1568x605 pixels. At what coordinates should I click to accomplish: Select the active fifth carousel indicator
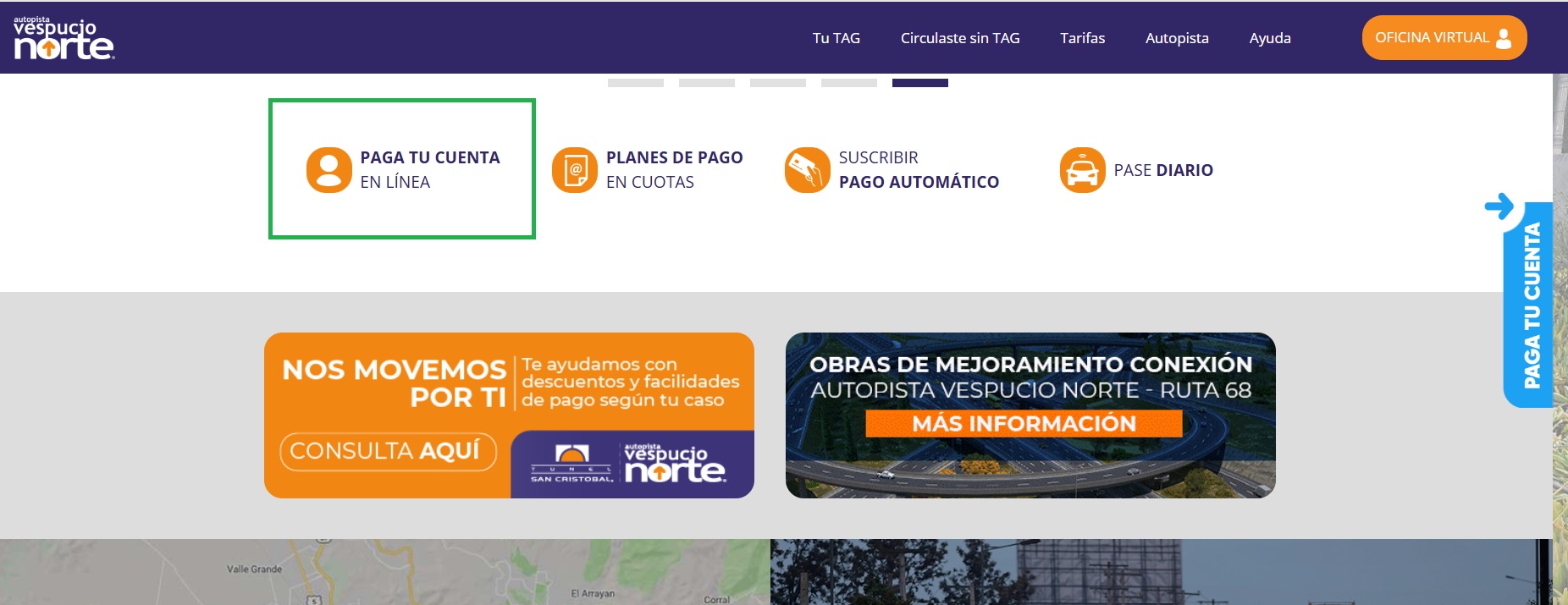(920, 83)
